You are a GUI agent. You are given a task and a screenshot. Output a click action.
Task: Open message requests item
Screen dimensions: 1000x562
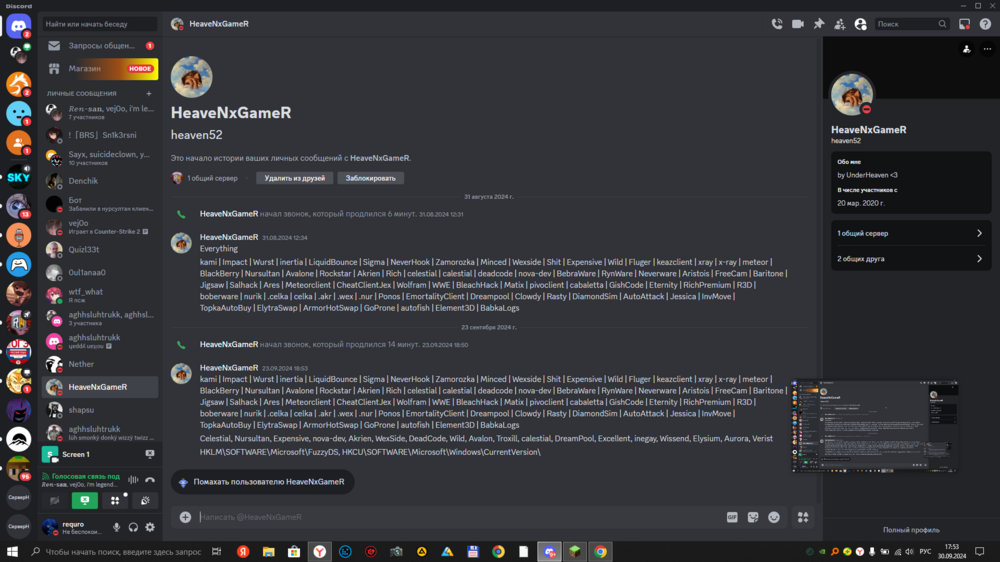100,46
